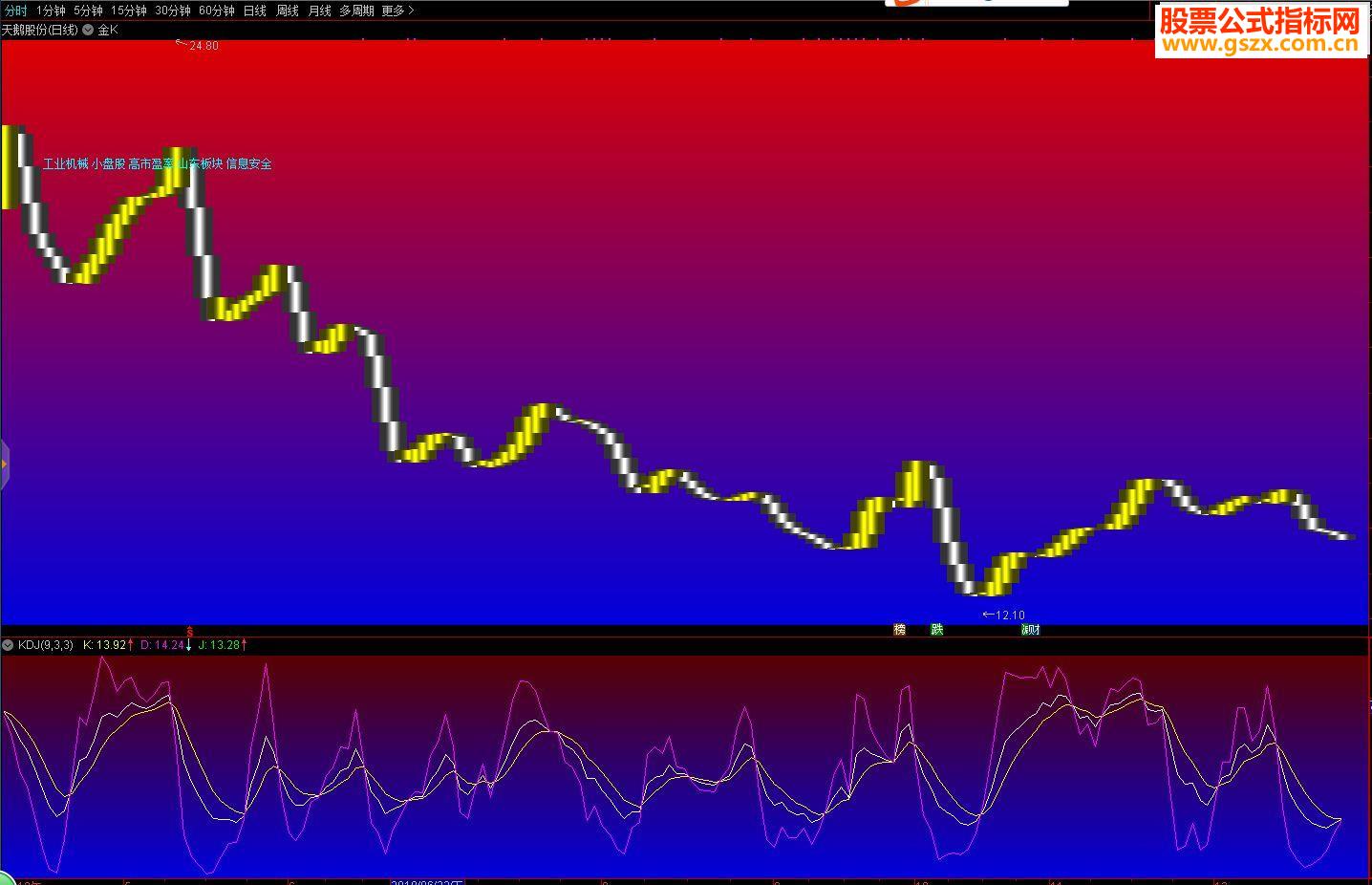Expand the left side panel handle
This screenshot has width=1372, height=885.
(x=4, y=464)
